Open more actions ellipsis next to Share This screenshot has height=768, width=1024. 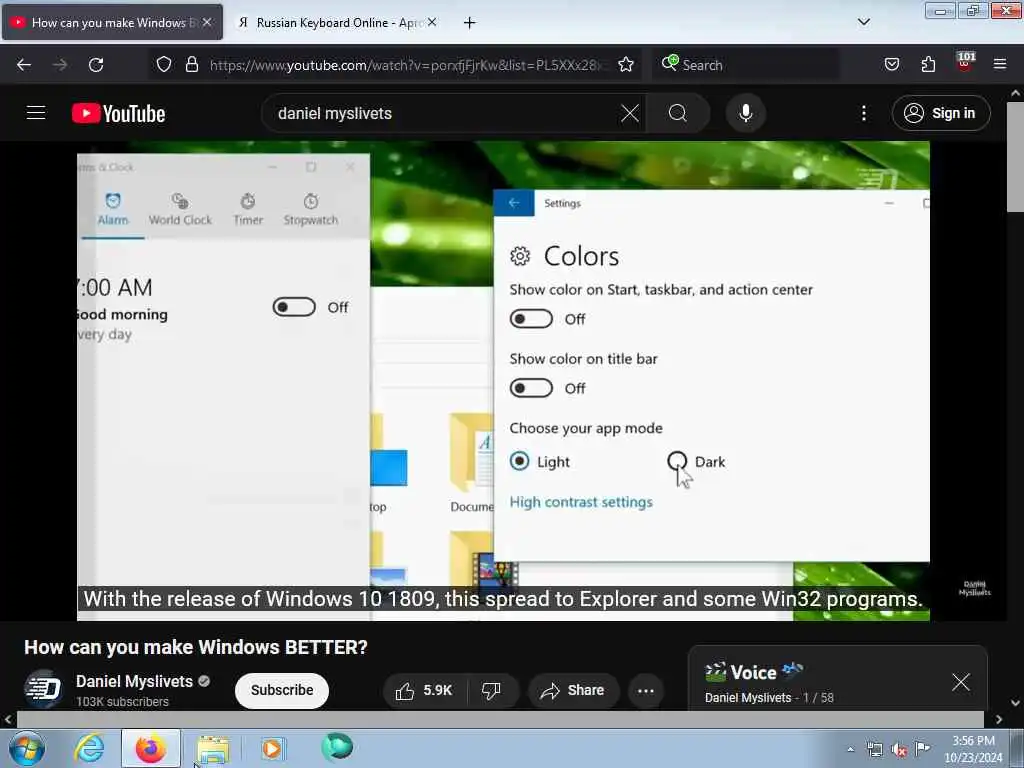pos(645,690)
